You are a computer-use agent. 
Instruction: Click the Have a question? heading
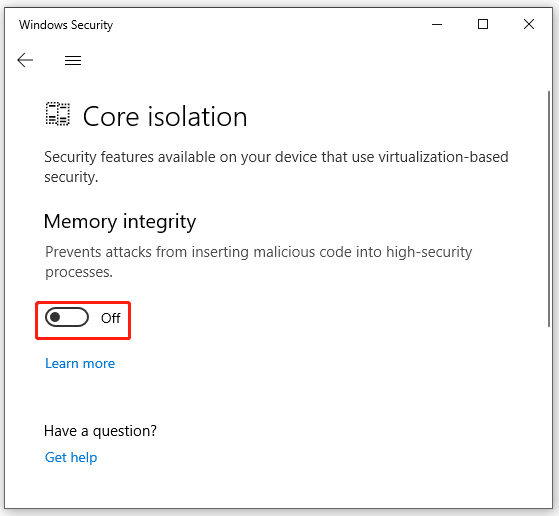[100, 431]
